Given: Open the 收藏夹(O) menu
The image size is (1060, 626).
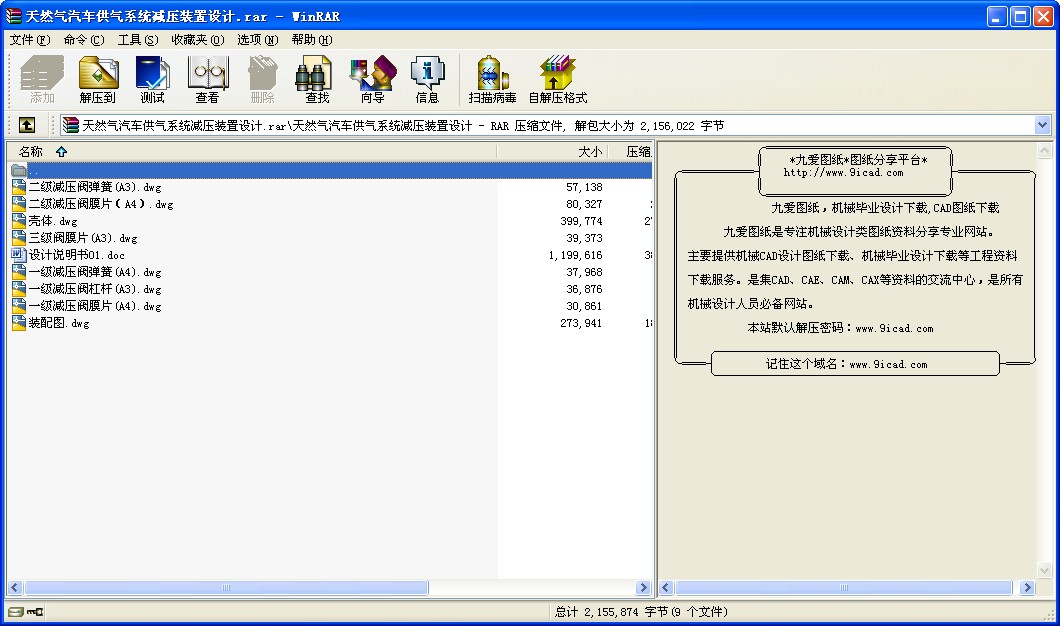Looking at the screenshot, I should click(x=197, y=40).
